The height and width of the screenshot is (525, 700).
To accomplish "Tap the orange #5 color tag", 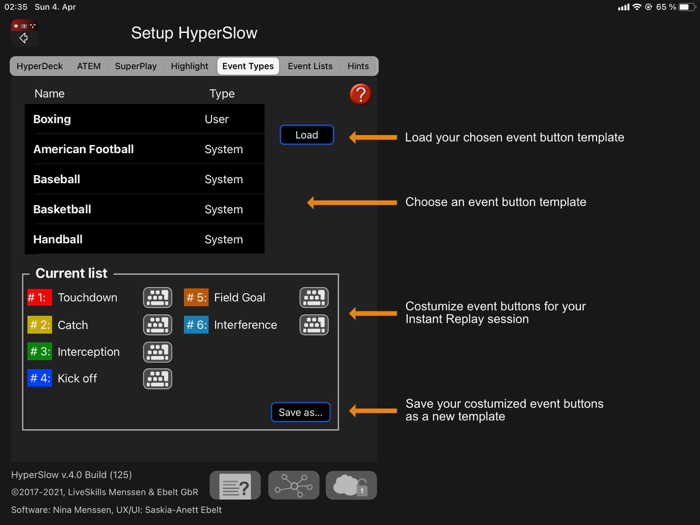I will click(196, 297).
